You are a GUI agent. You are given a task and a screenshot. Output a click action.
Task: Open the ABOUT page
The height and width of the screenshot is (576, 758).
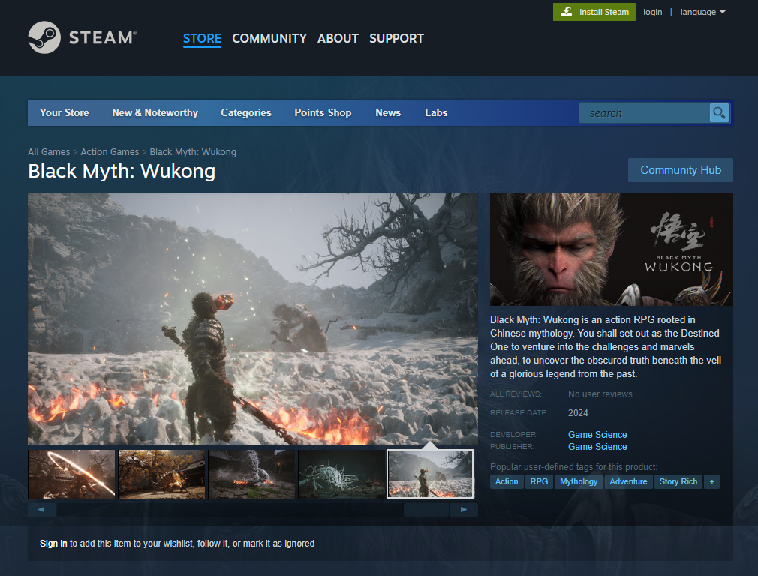click(338, 39)
